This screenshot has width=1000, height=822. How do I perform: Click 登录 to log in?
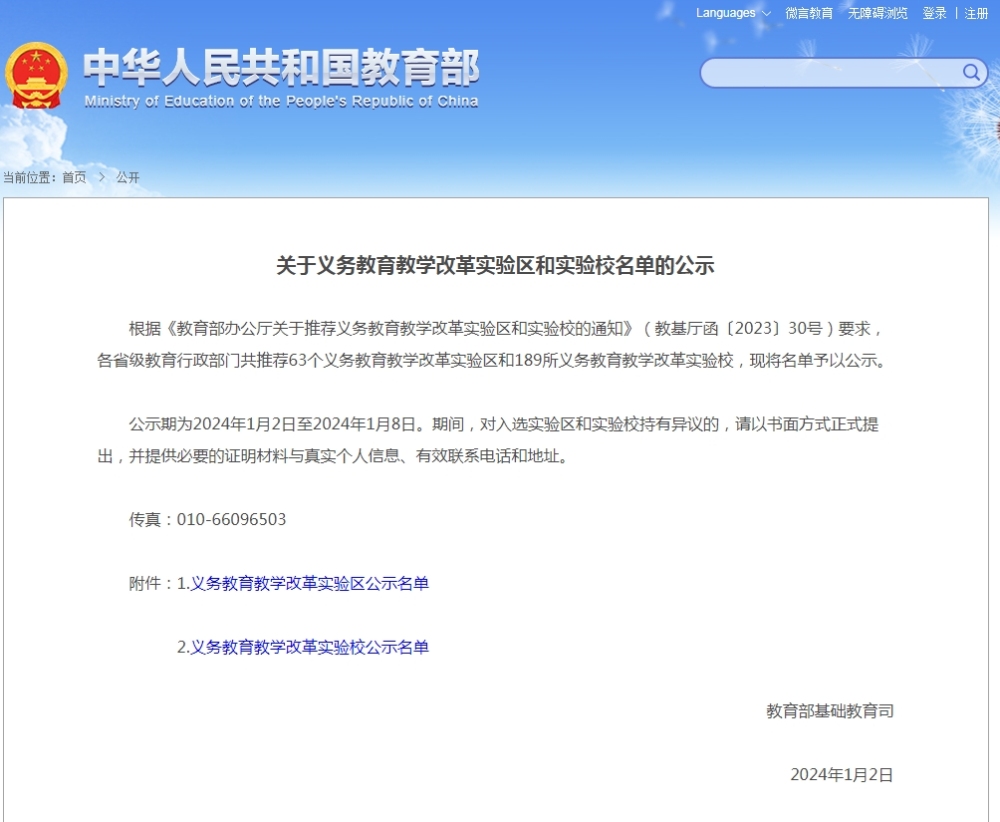tap(934, 13)
